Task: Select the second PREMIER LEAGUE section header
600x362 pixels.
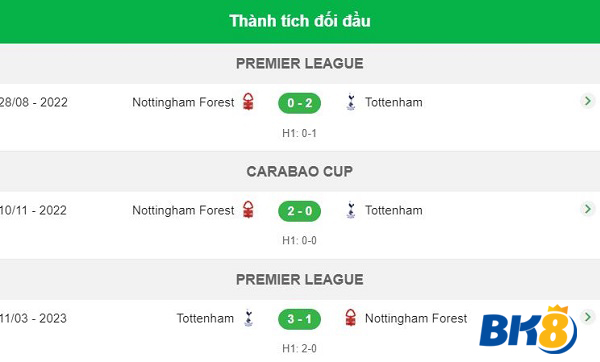Action: point(300,279)
